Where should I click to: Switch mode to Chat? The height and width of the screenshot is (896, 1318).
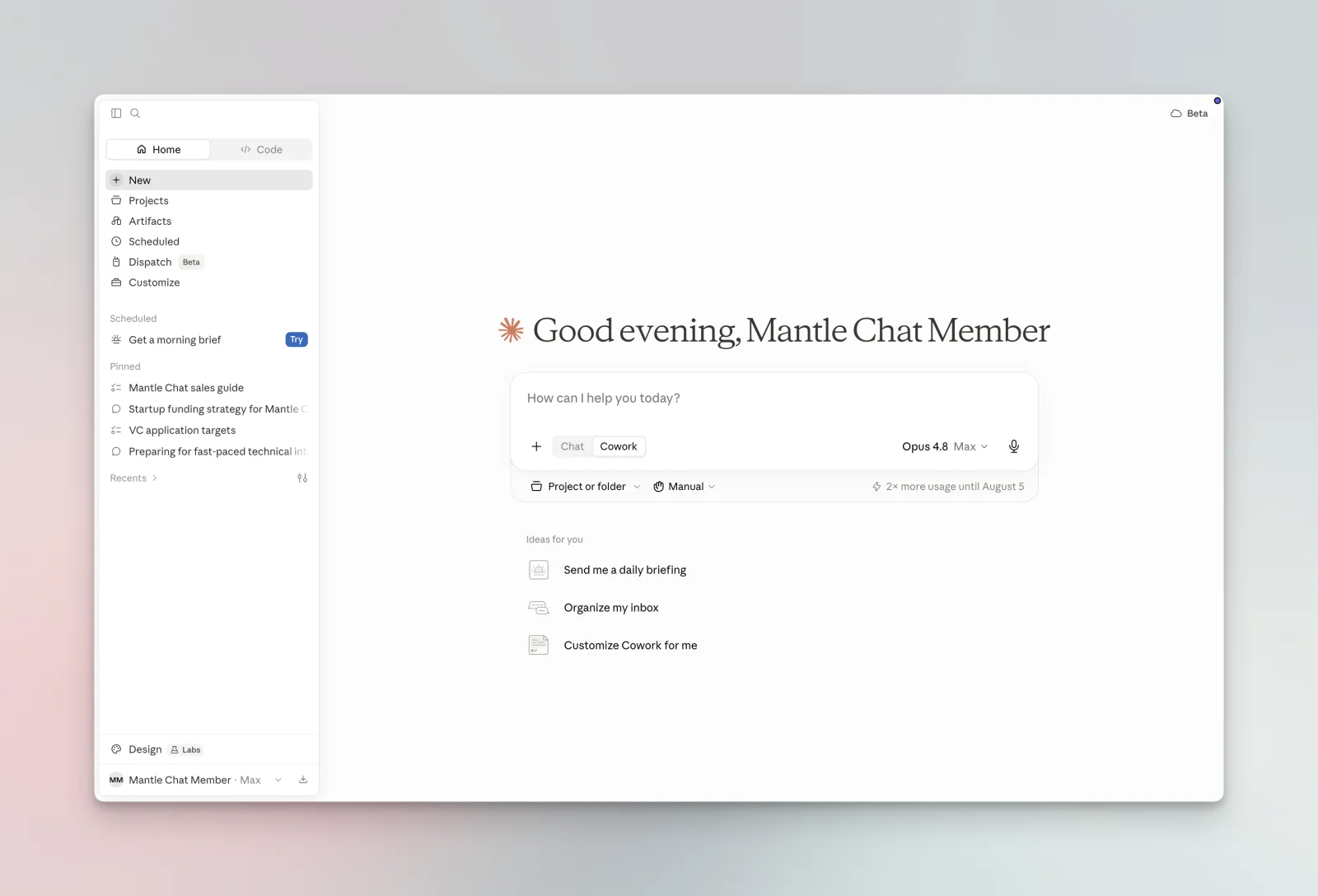[x=573, y=446]
